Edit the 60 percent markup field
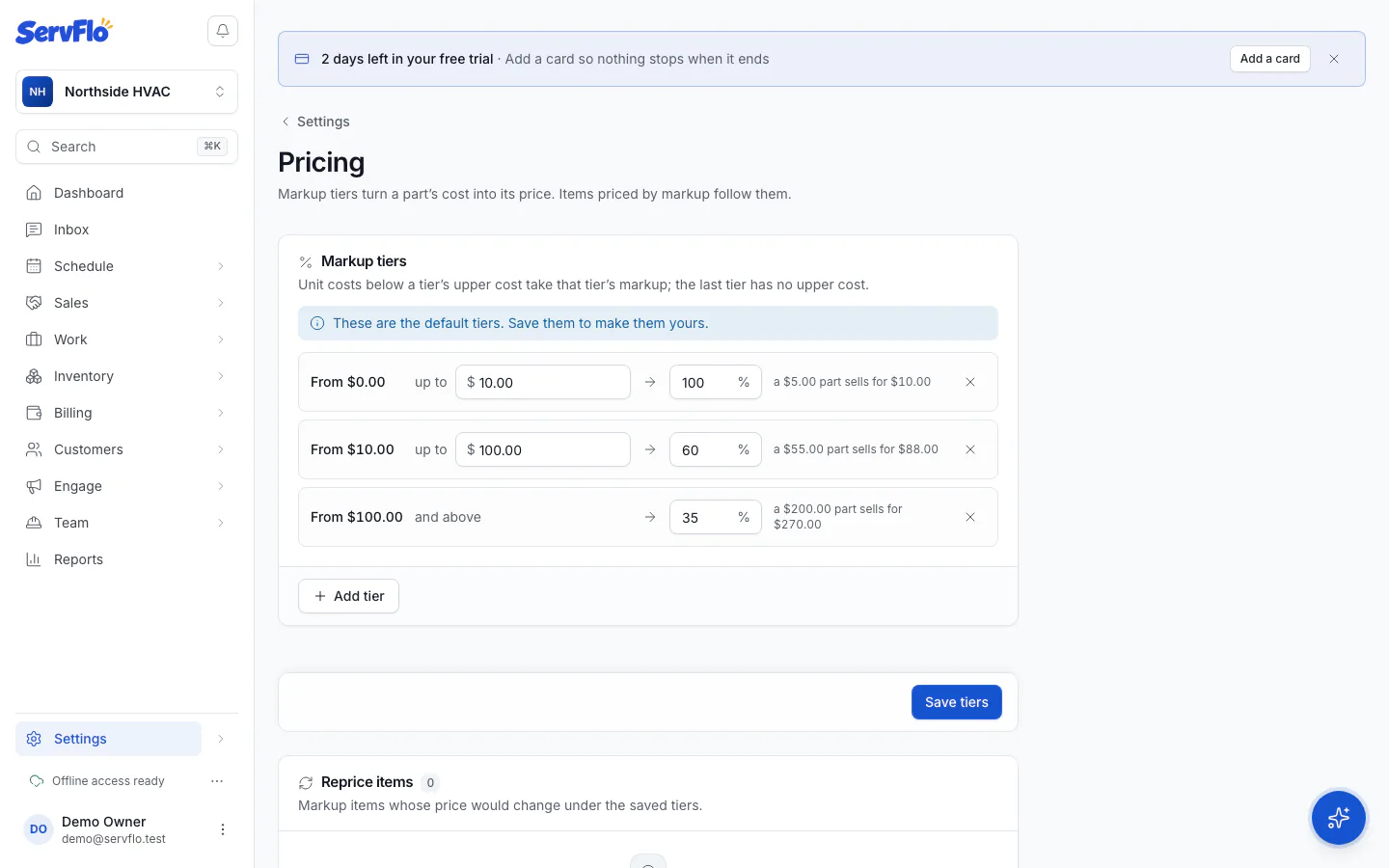The width and height of the screenshot is (1389, 868). [x=715, y=449]
